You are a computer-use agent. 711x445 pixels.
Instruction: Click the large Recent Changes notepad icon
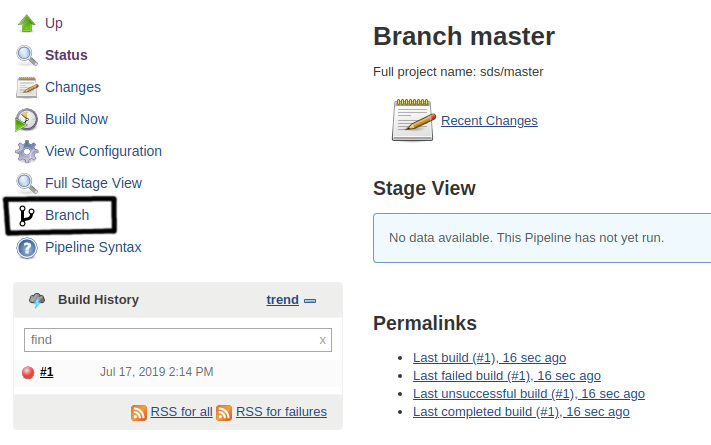point(414,120)
